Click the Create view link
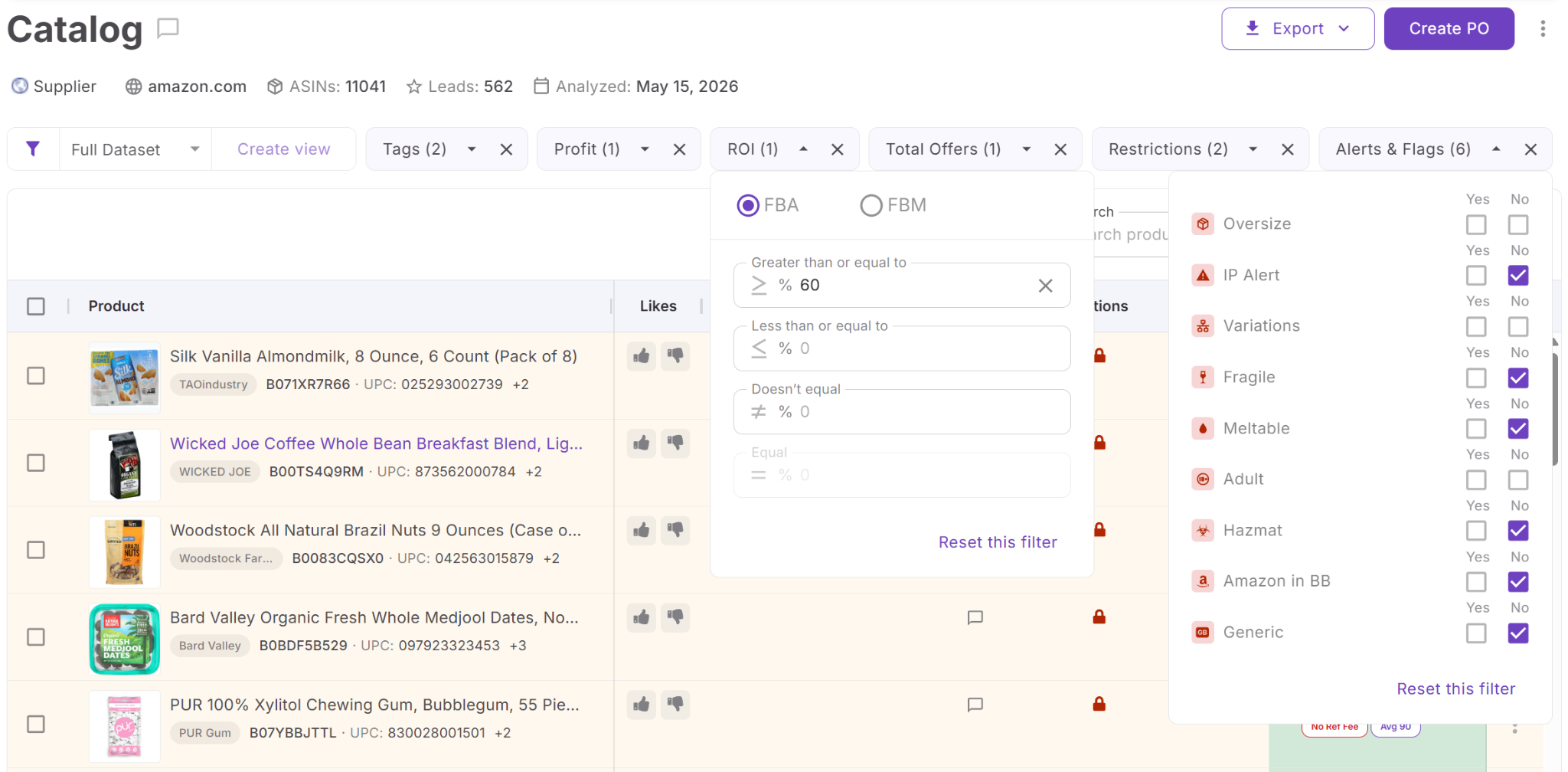This screenshot has width=1568, height=772. pyautogui.click(x=283, y=149)
